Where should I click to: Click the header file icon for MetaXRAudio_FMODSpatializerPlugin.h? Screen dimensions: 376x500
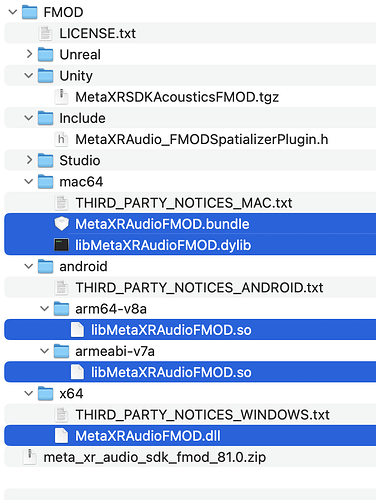click(61, 139)
